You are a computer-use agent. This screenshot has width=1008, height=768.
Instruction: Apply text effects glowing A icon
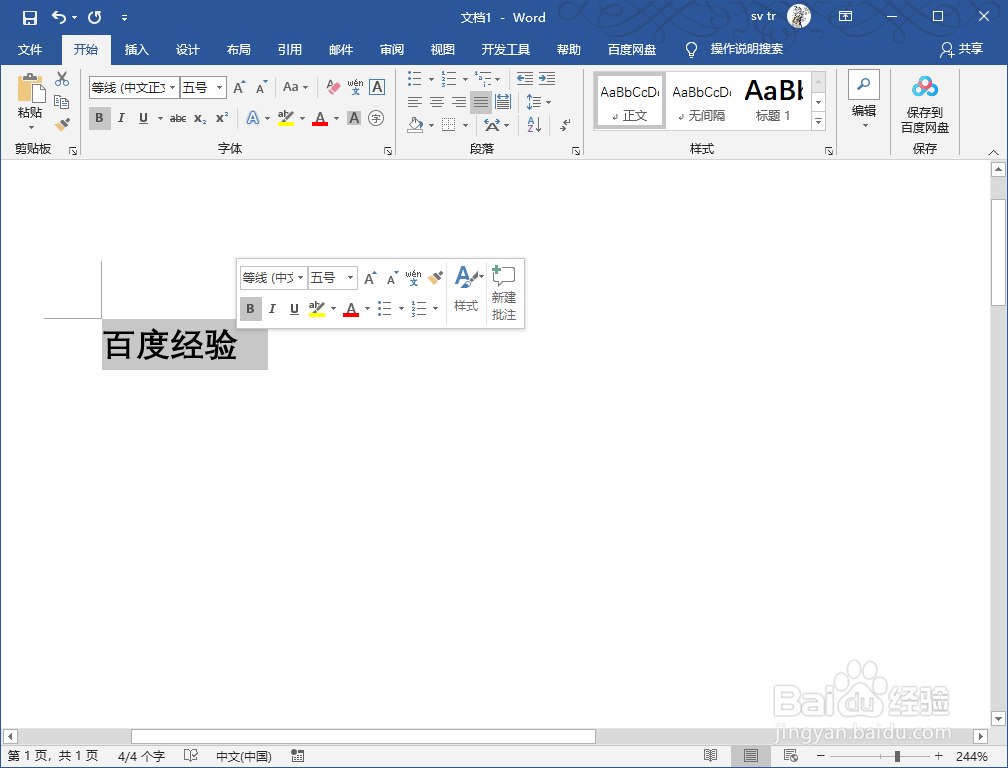click(253, 118)
